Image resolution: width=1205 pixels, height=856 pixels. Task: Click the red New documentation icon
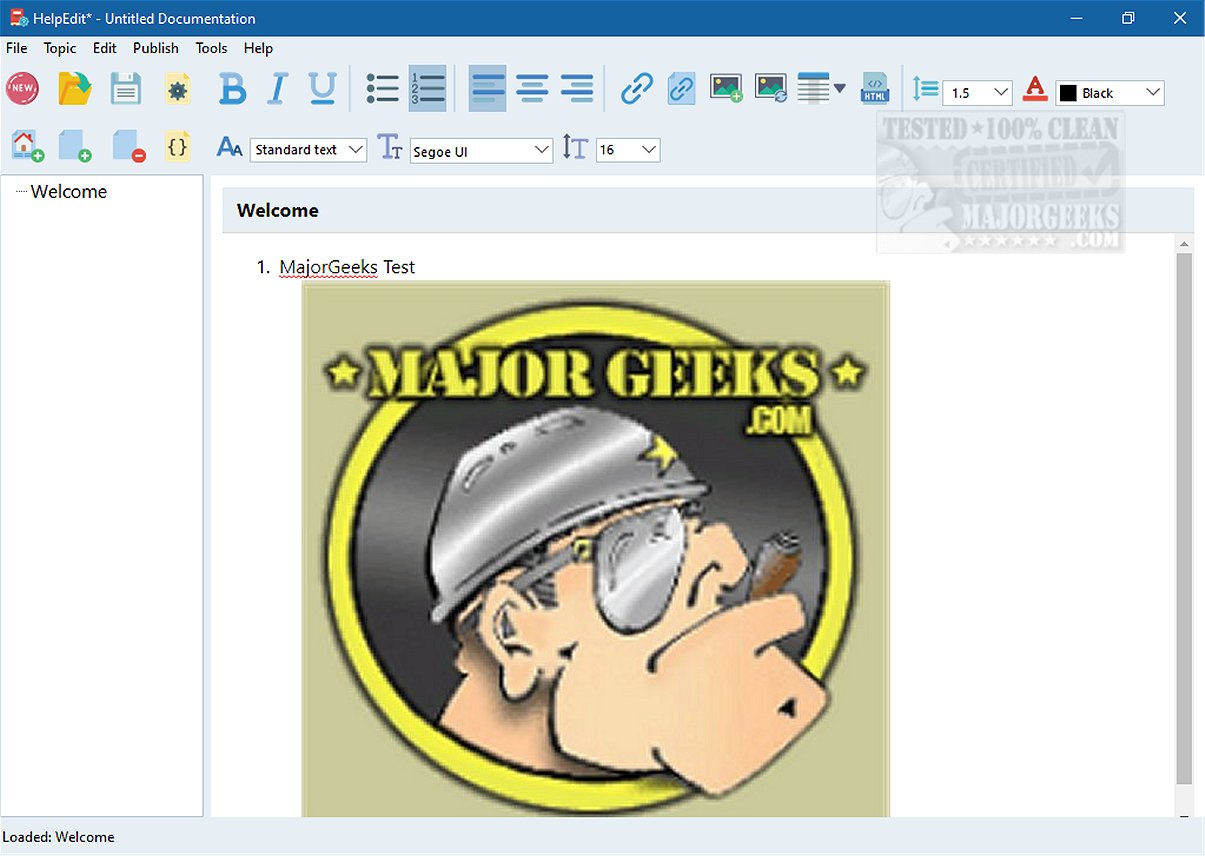(23, 89)
